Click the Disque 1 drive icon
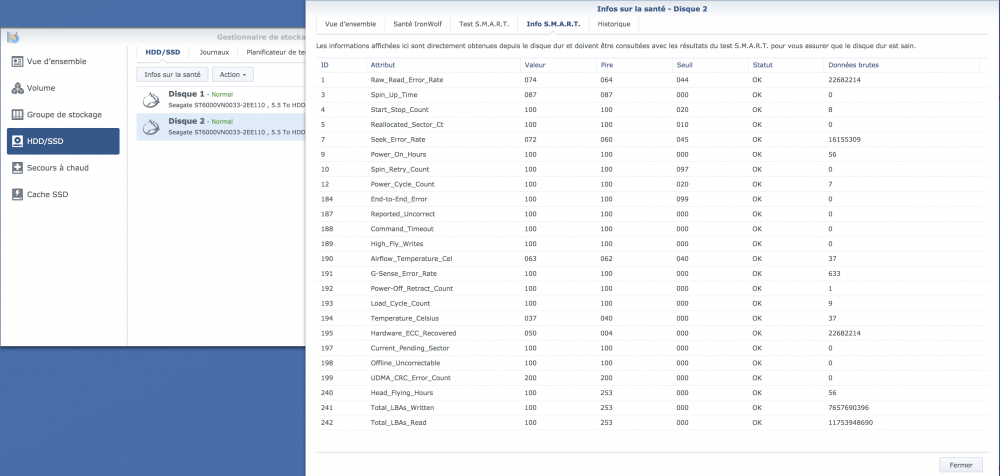The width and height of the screenshot is (1000, 476). [151, 100]
